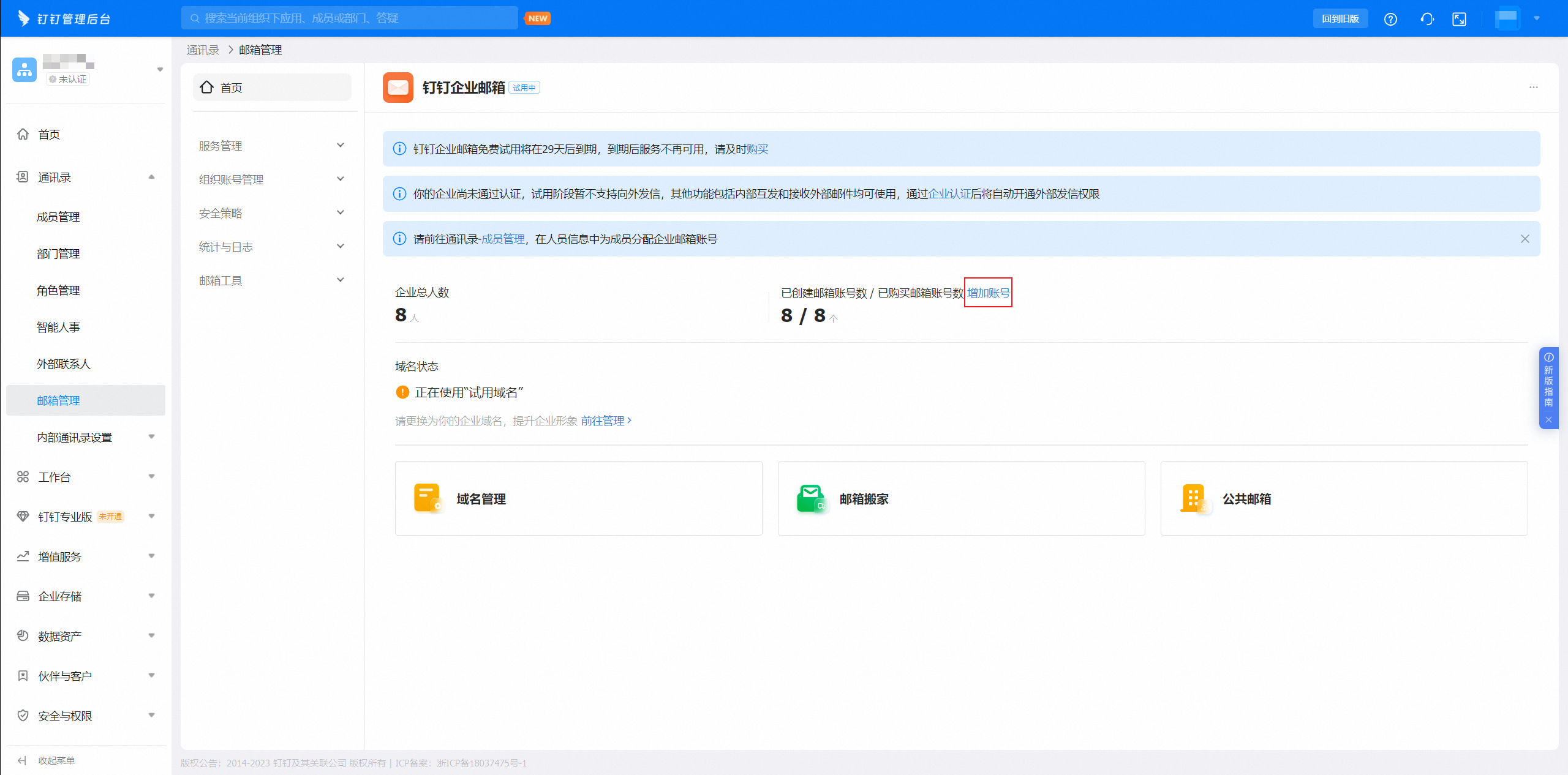Image resolution: width=1568 pixels, height=775 pixels.
Task: Expand the 工作台 sidebar section
Action: [152, 476]
